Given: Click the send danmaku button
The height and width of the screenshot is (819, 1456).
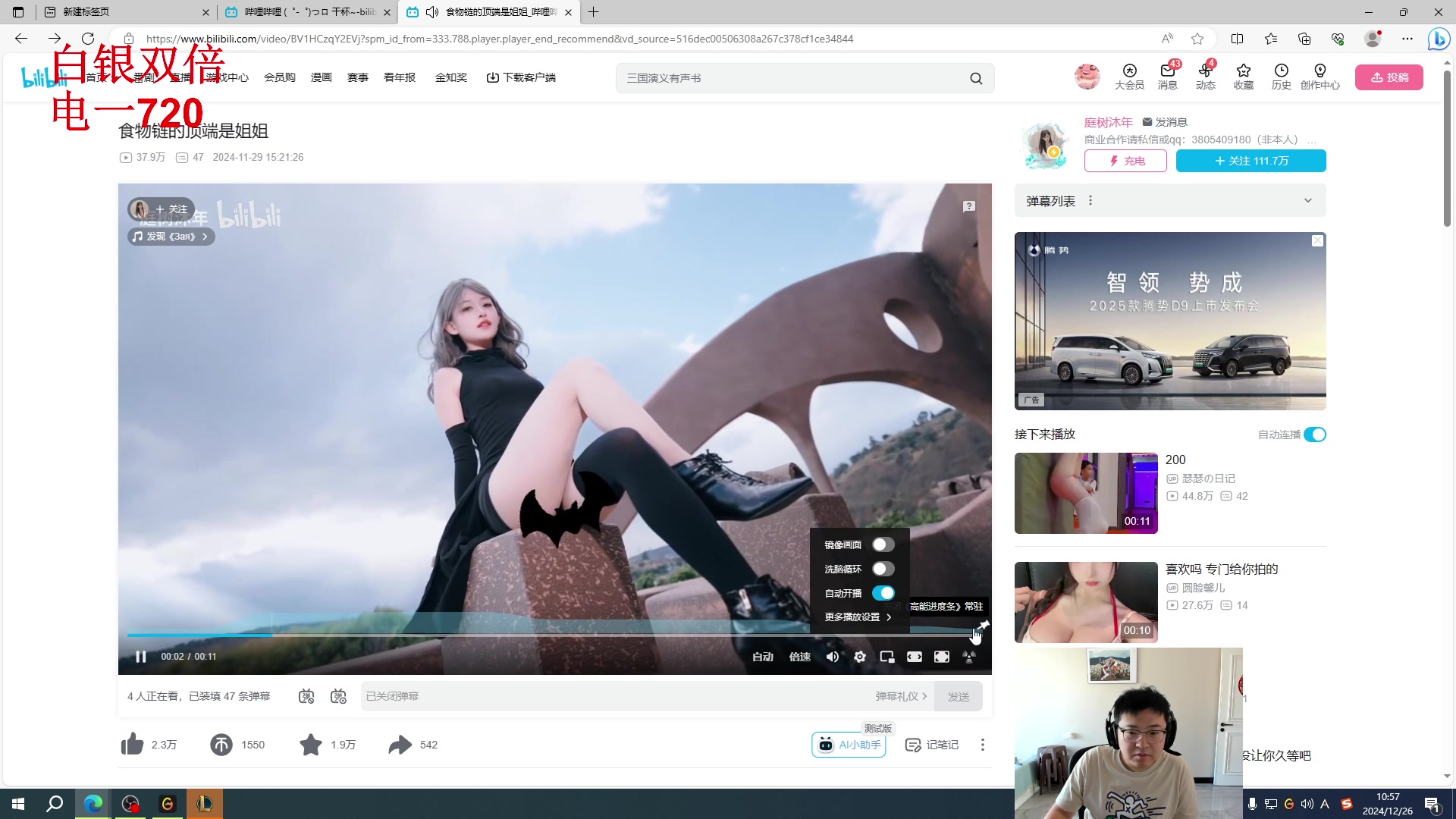Looking at the screenshot, I should pos(959,696).
